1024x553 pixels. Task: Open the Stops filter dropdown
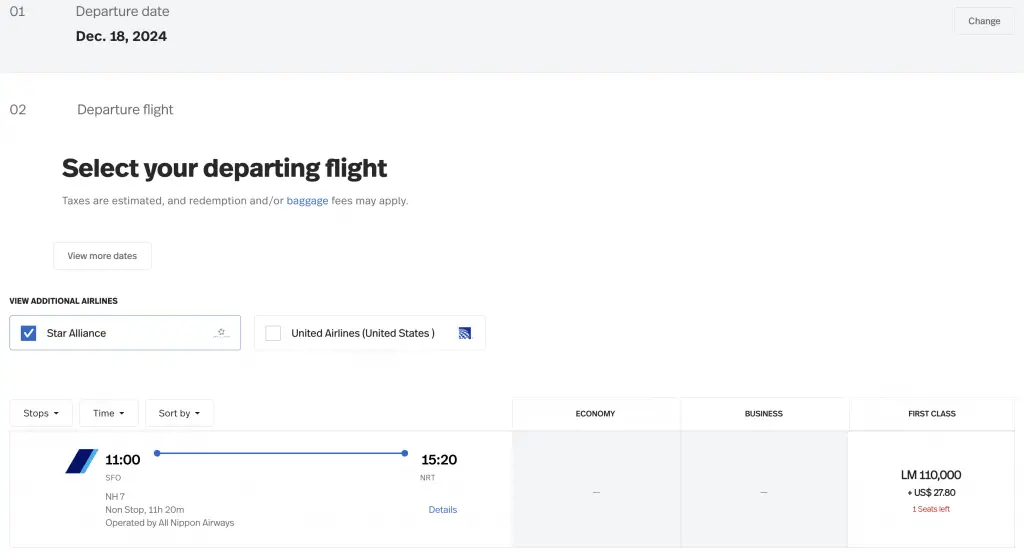41,413
